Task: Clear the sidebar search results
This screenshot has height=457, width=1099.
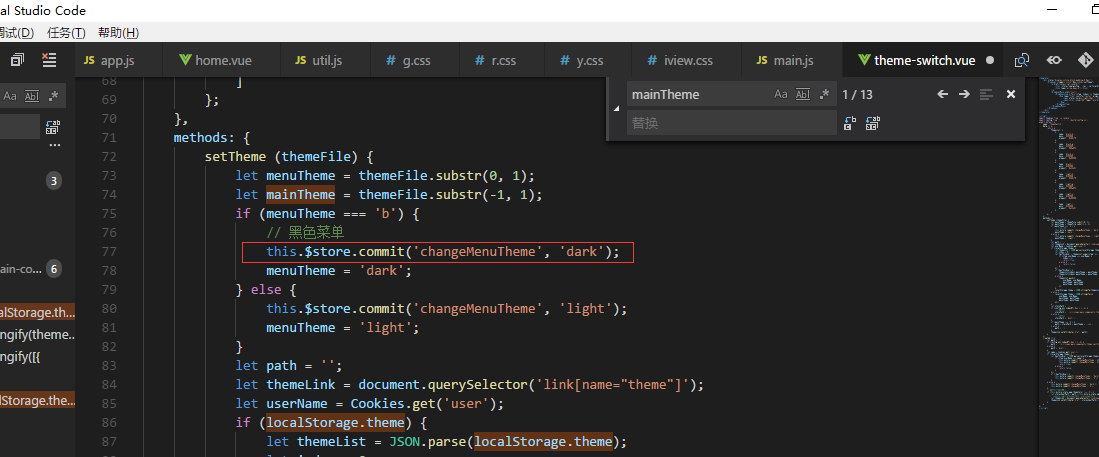Action: [x=48, y=60]
